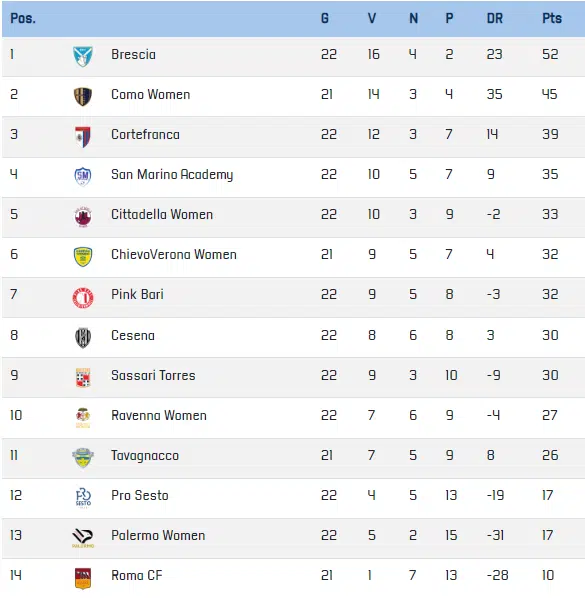Click the Cittadella Women crest icon
Image resolution: width=585 pixels, height=598 pixels.
83,217
